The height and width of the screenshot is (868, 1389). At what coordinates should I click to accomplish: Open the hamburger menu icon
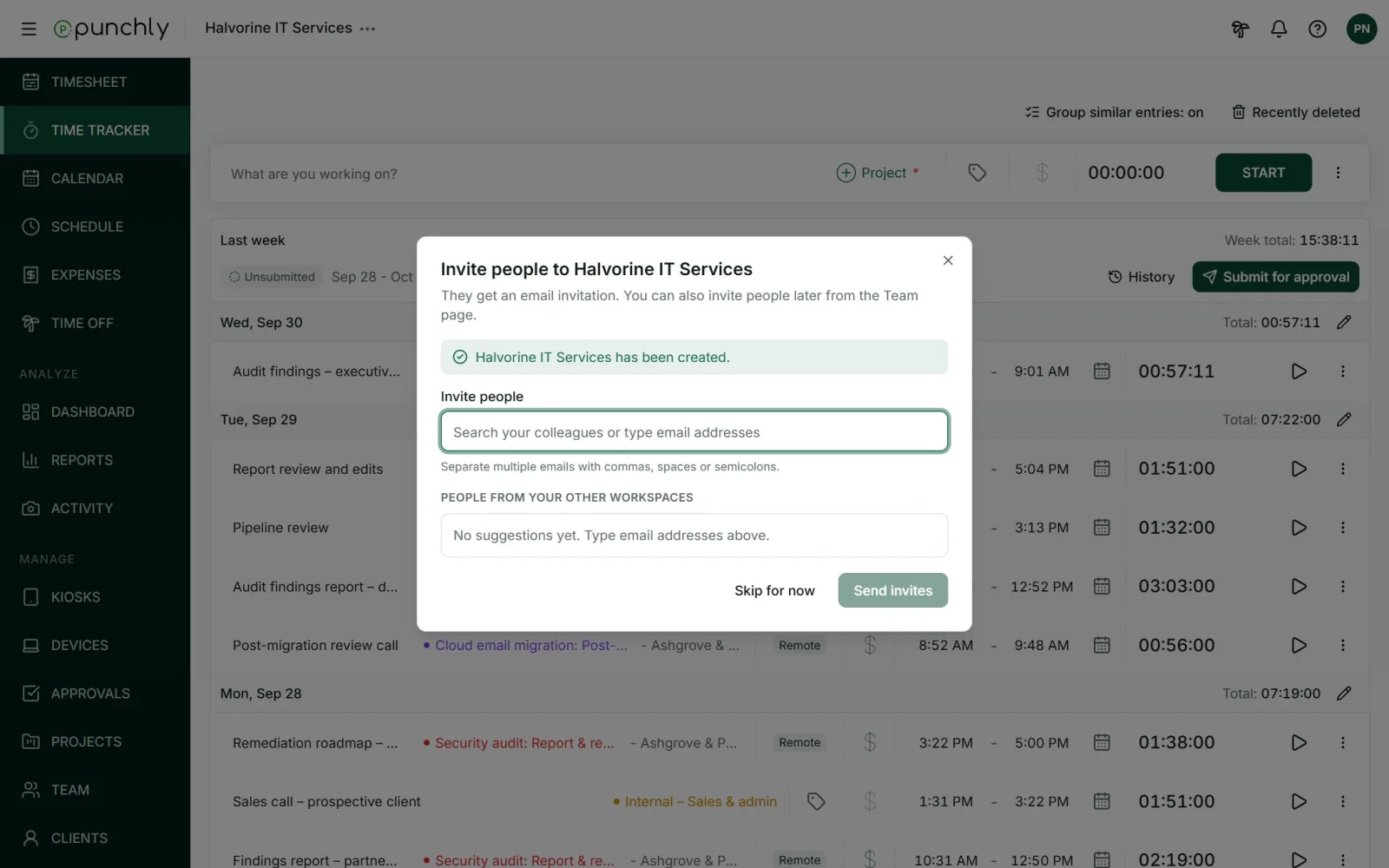(29, 29)
